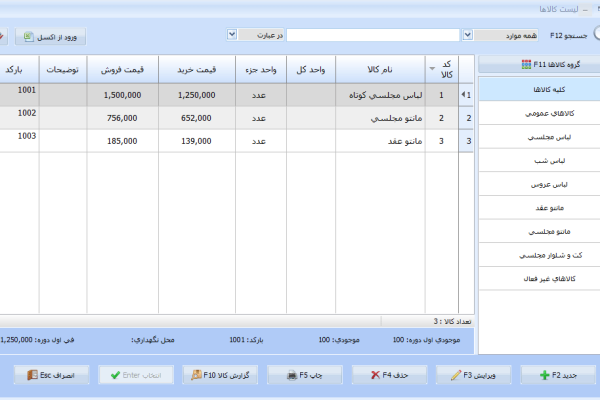Click the report icon on گزارش کالا F10
Image resolution: width=600 pixels, height=400 pixels.
coord(196,375)
